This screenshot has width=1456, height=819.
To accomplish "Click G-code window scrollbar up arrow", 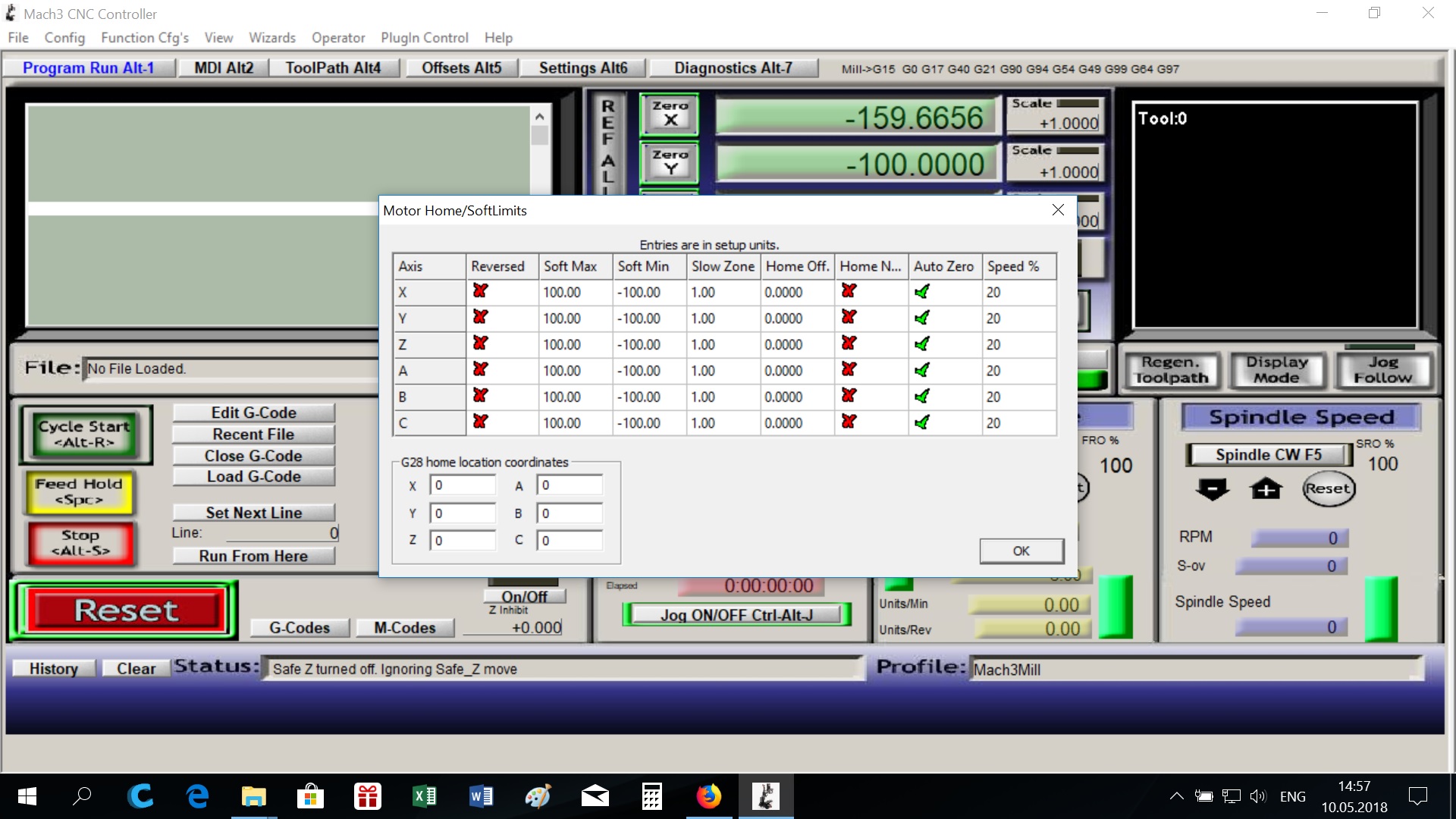I will point(539,117).
